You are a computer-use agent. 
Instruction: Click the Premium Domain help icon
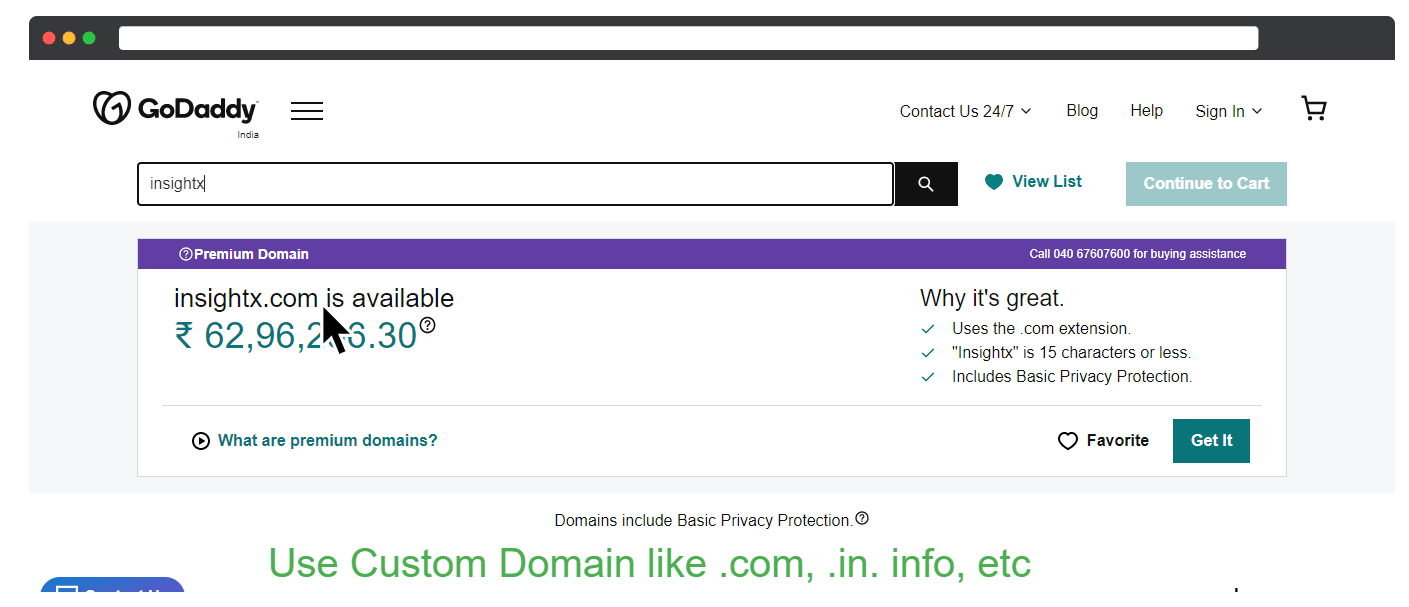click(185, 254)
